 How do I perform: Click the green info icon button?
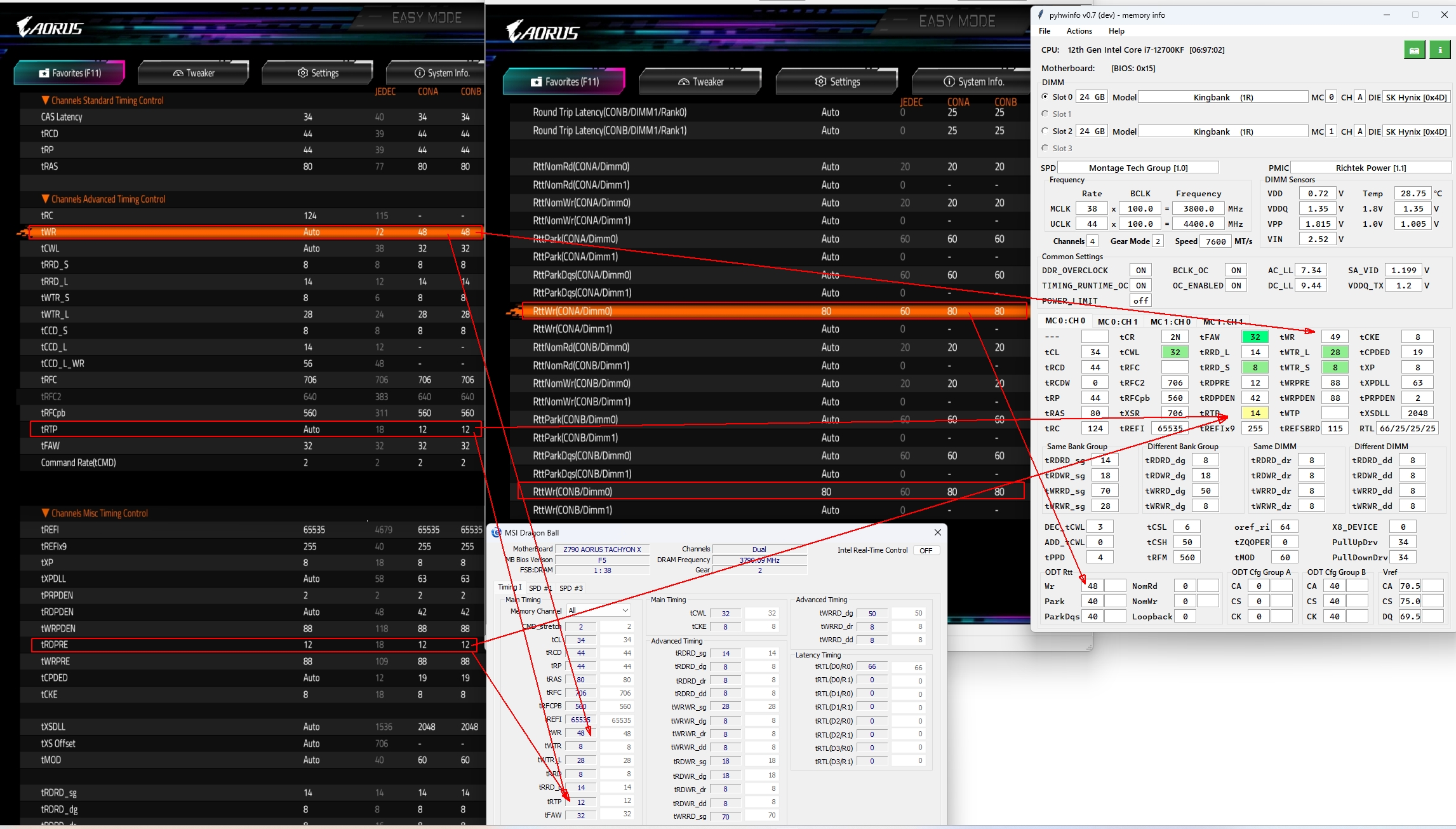[1439, 50]
